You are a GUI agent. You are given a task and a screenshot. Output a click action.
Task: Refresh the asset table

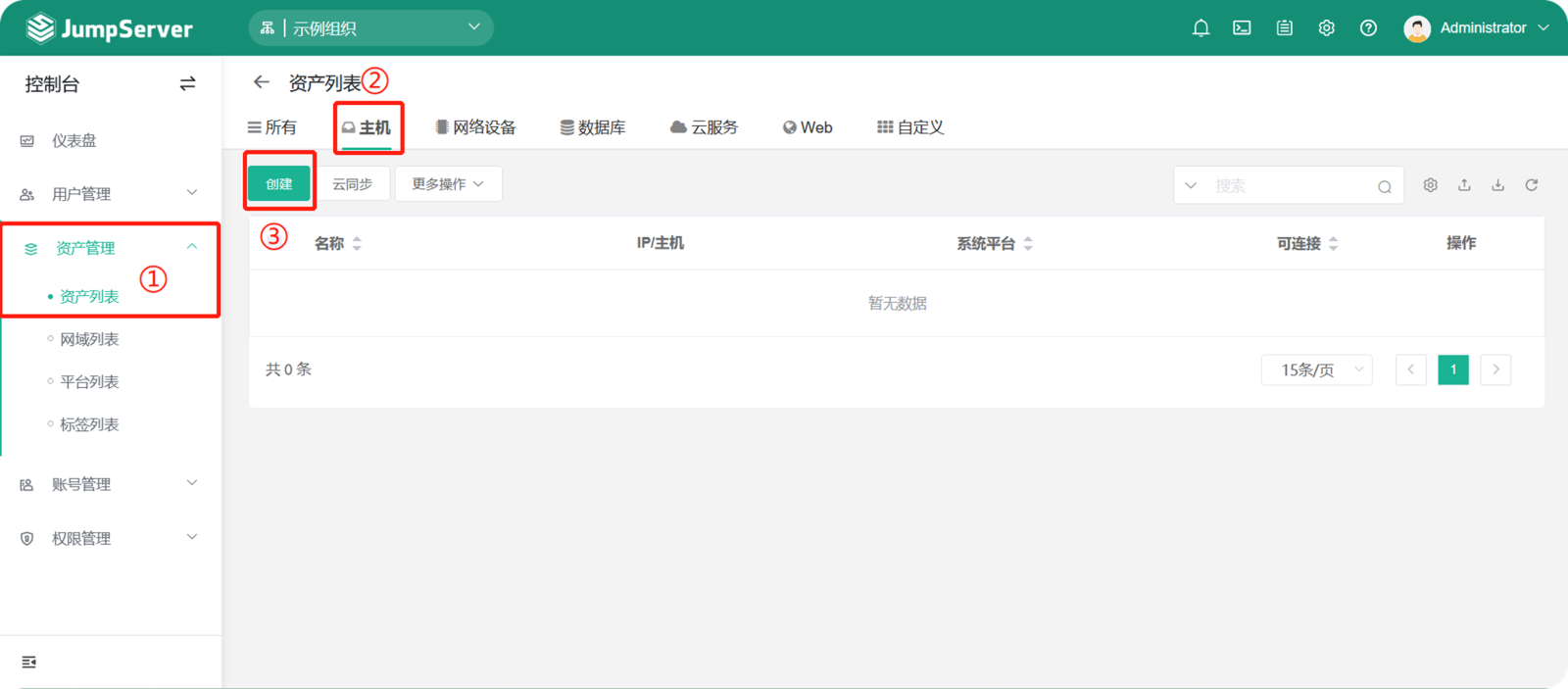pos(1532,185)
